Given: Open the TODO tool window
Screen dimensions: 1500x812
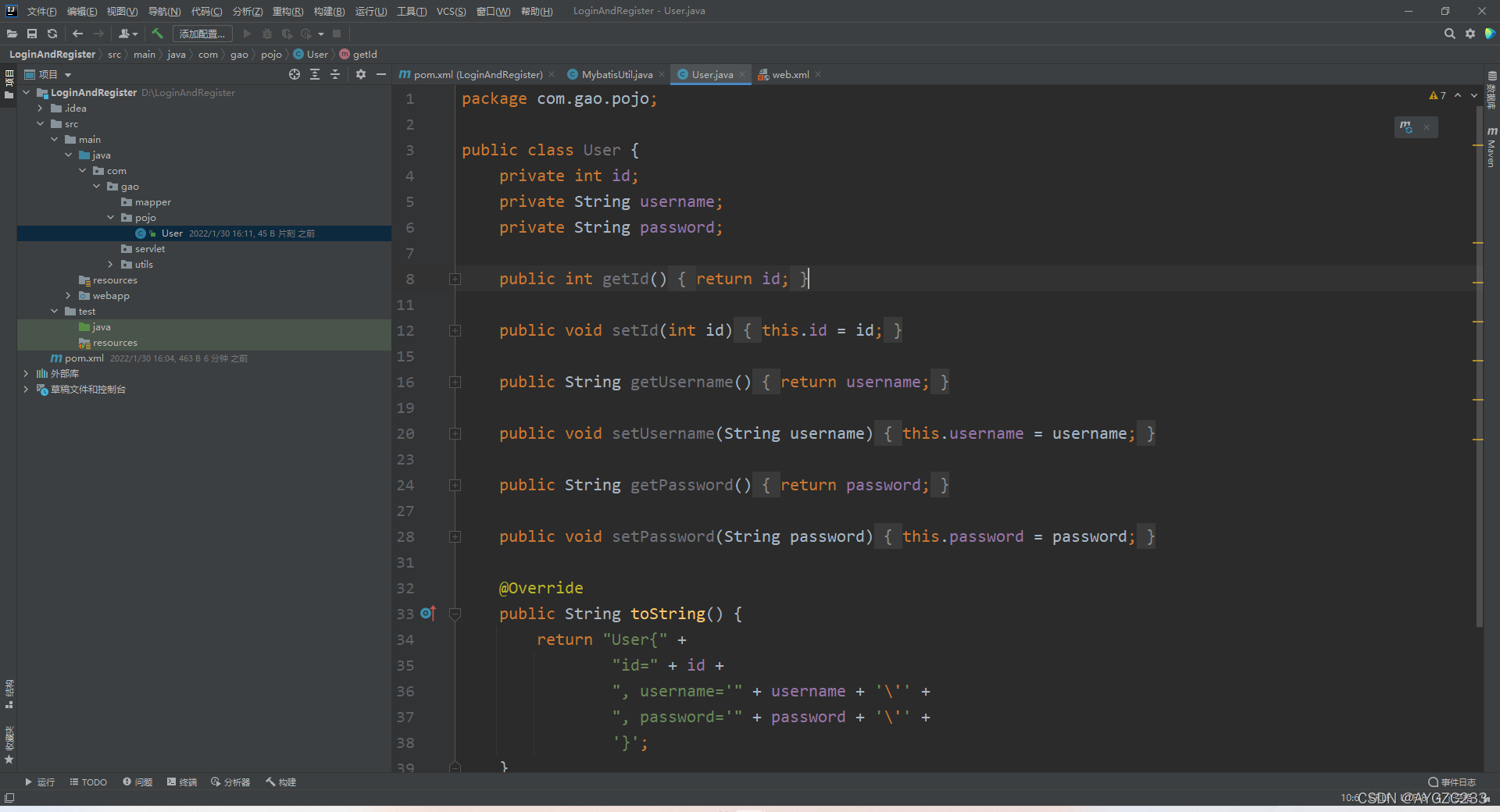Looking at the screenshot, I should [x=88, y=782].
